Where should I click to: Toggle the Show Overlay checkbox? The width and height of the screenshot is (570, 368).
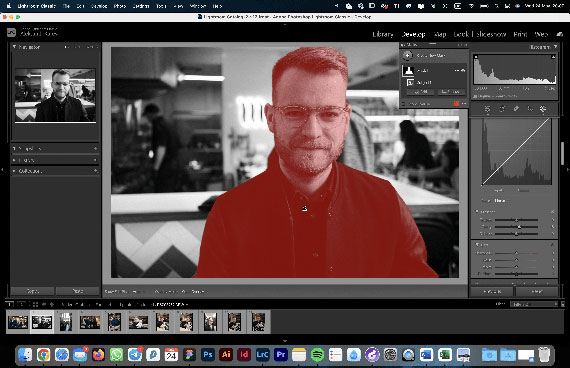click(404, 104)
